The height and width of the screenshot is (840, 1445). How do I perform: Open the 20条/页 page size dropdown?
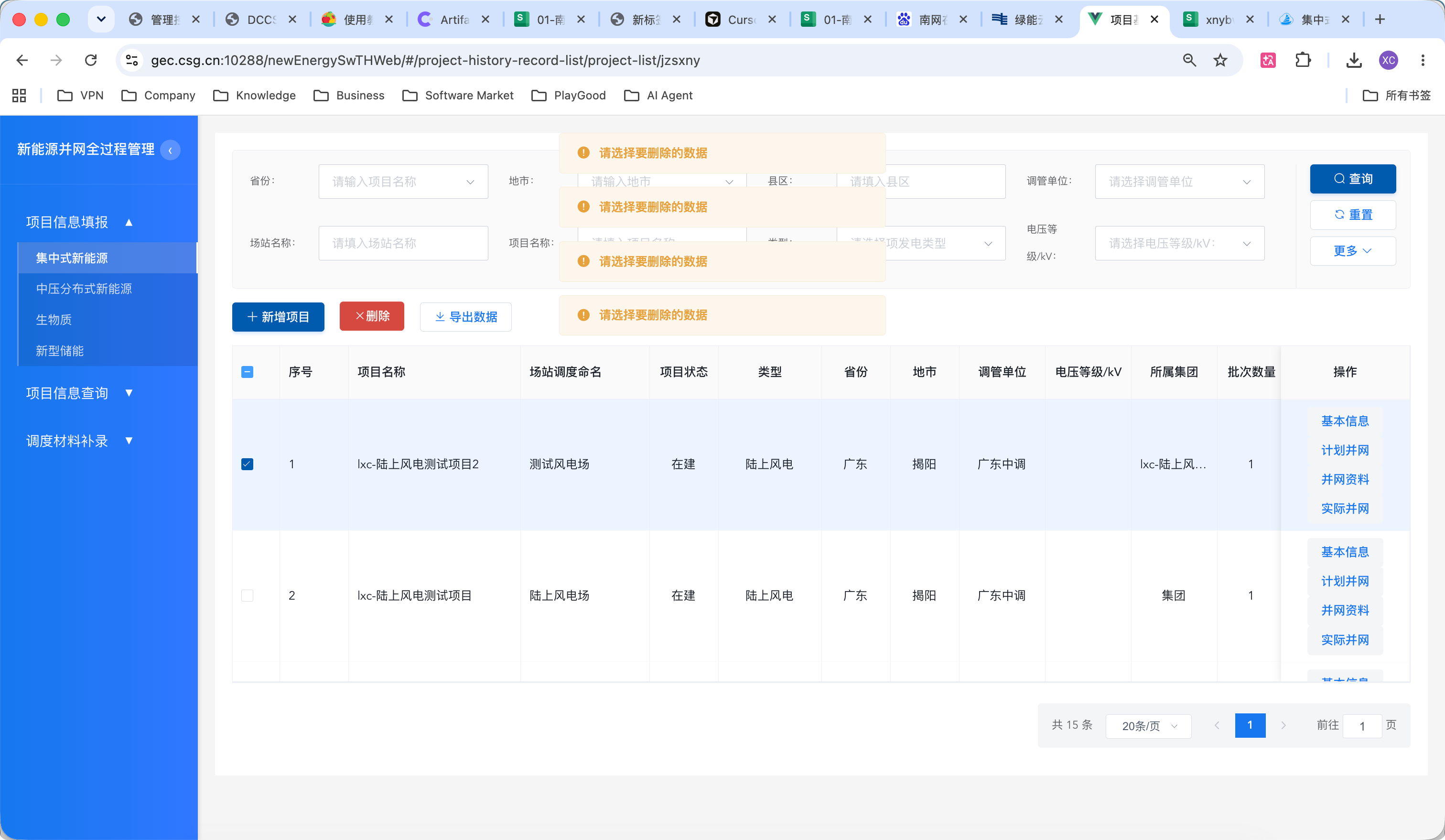(1149, 726)
